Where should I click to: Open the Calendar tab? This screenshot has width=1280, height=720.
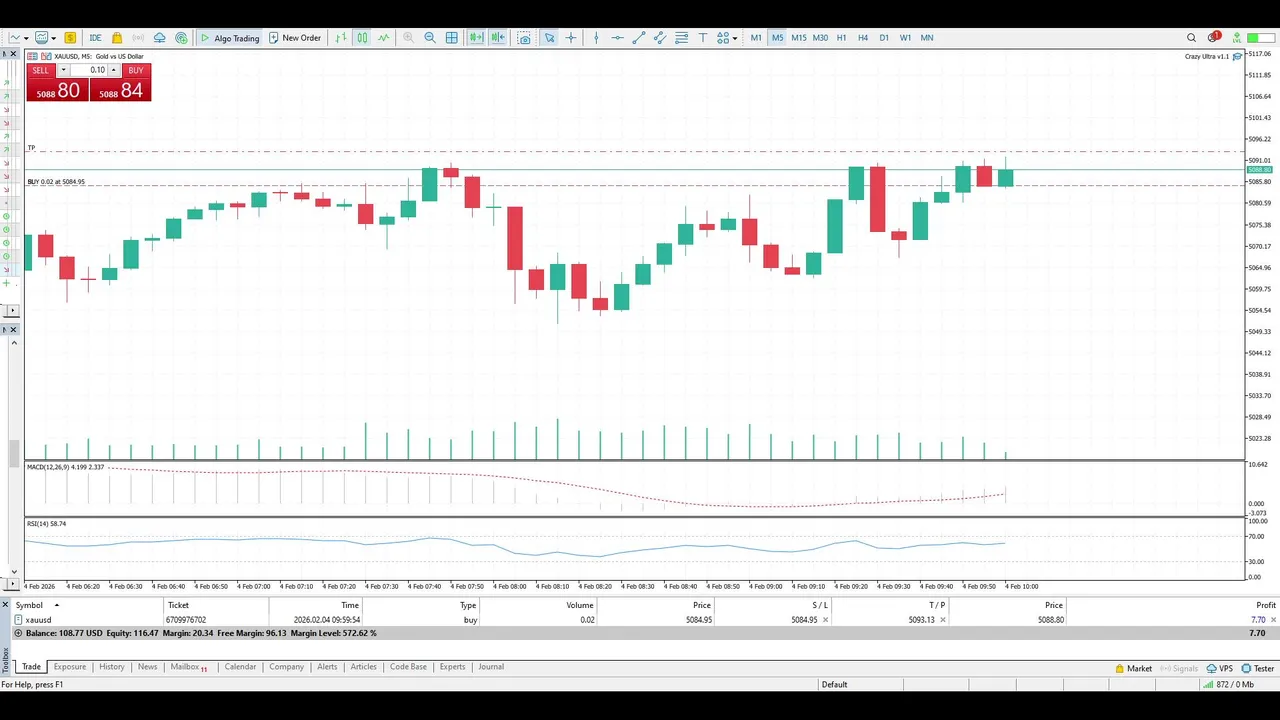click(240, 667)
